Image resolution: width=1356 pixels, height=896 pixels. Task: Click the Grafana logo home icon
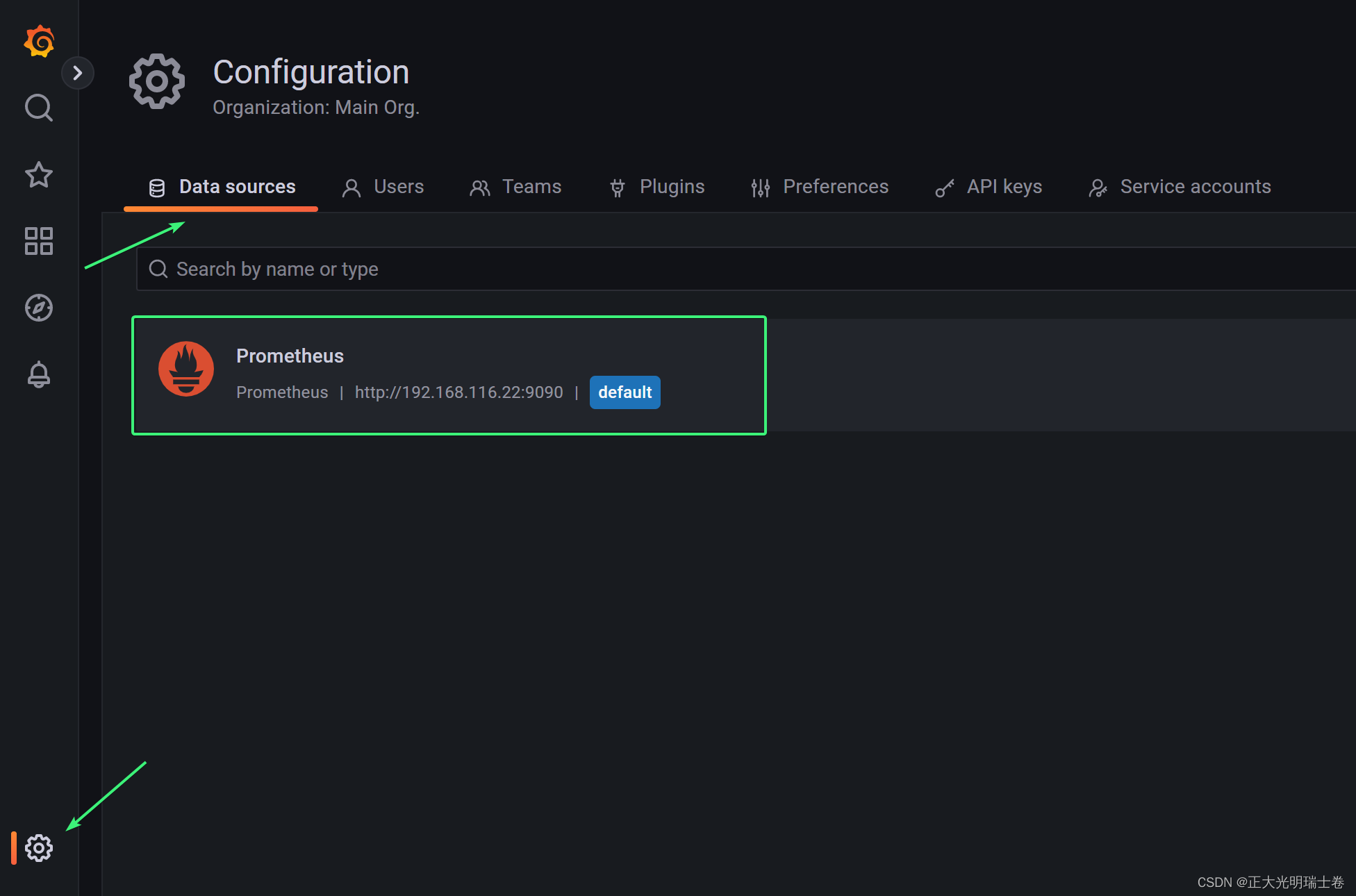click(x=40, y=42)
